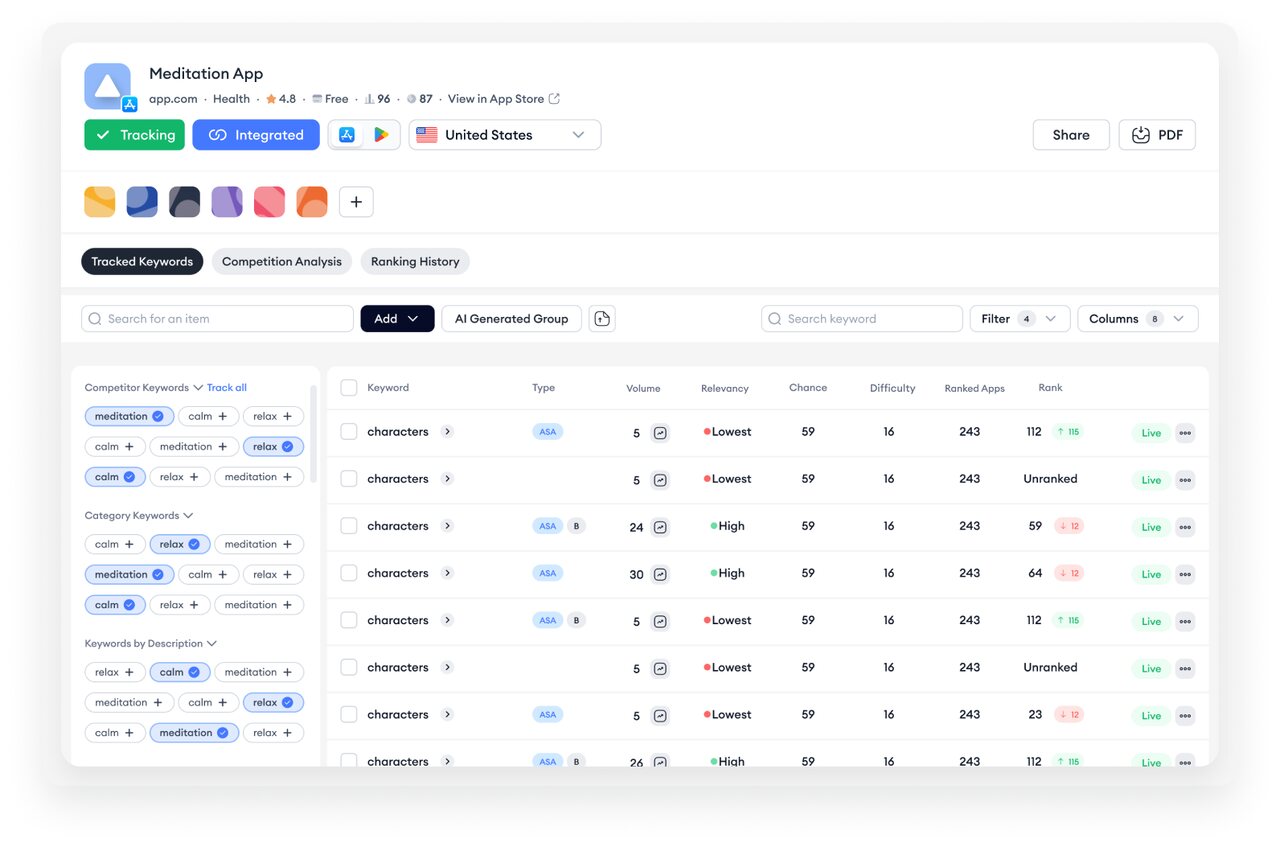Image resolution: width=1280 pixels, height=847 pixels.
Task: Click the Search keyword input field
Action: 862,319
